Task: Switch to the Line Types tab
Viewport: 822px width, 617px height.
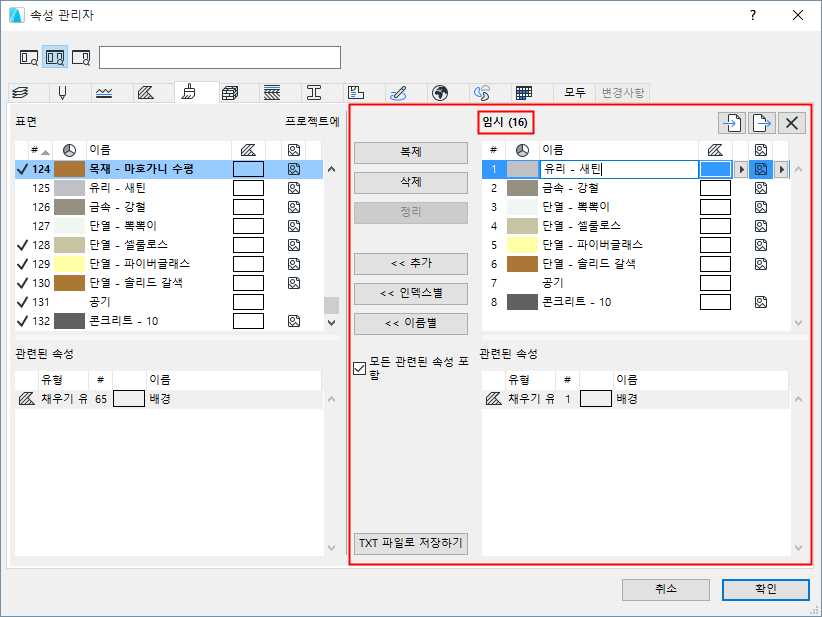Action: tap(104, 93)
